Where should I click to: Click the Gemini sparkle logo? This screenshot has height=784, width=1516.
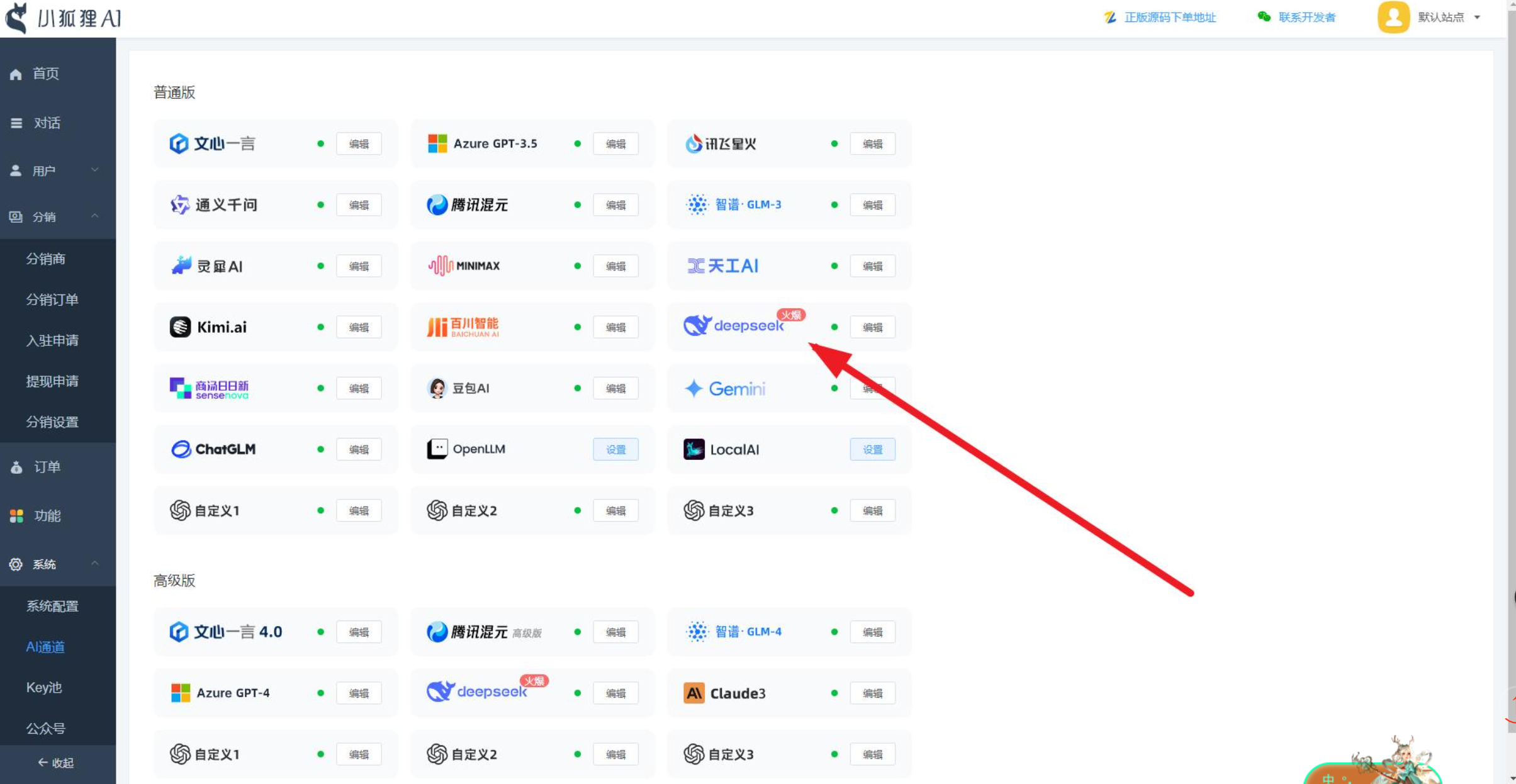point(693,389)
